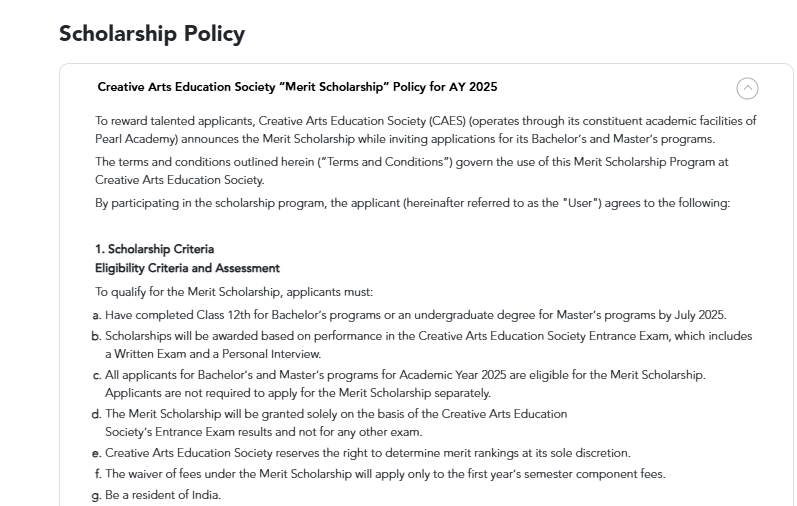Click the sentence starting "By participating in the scholarship"
Viewport: 797px width, 506px height.
(413, 204)
